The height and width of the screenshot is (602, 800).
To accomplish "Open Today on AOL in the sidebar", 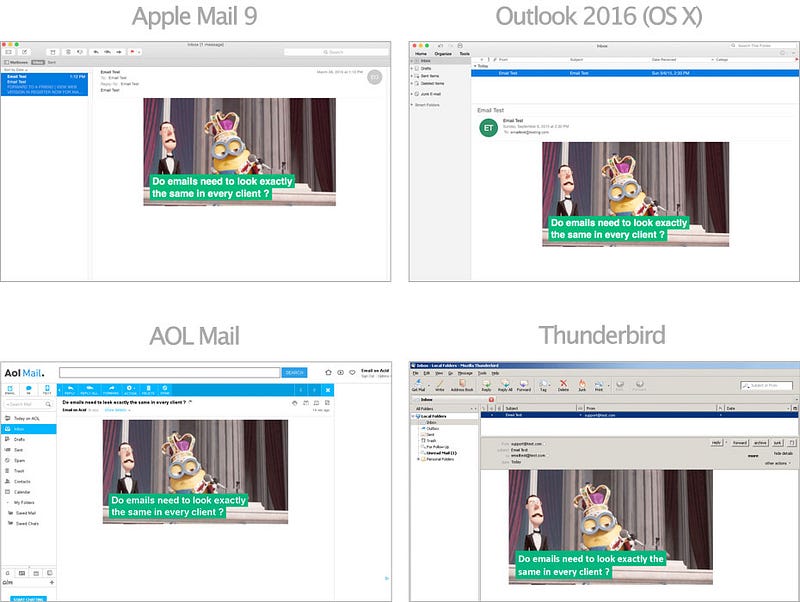I will [27, 418].
